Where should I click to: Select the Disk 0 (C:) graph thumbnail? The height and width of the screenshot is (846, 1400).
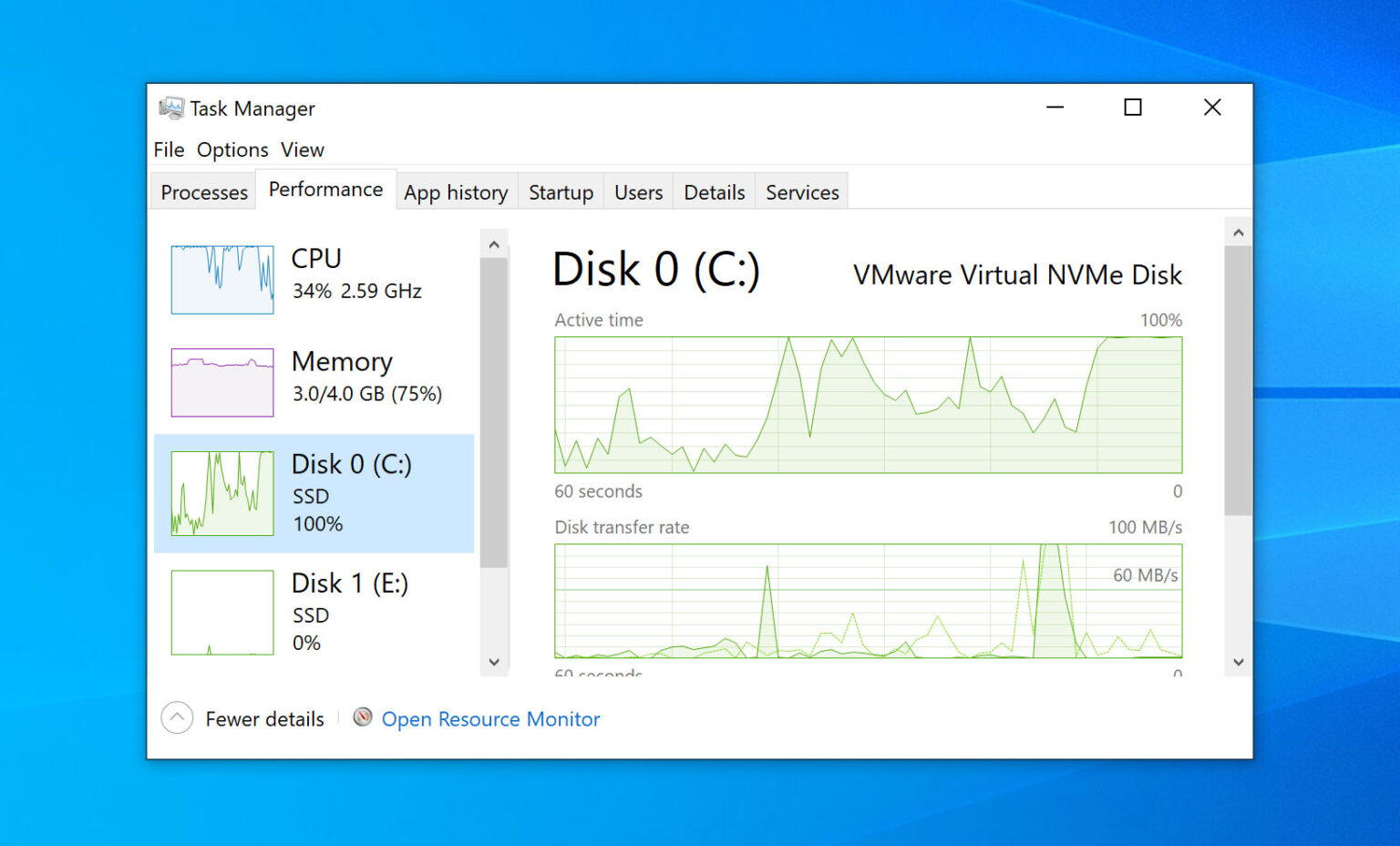click(x=221, y=493)
